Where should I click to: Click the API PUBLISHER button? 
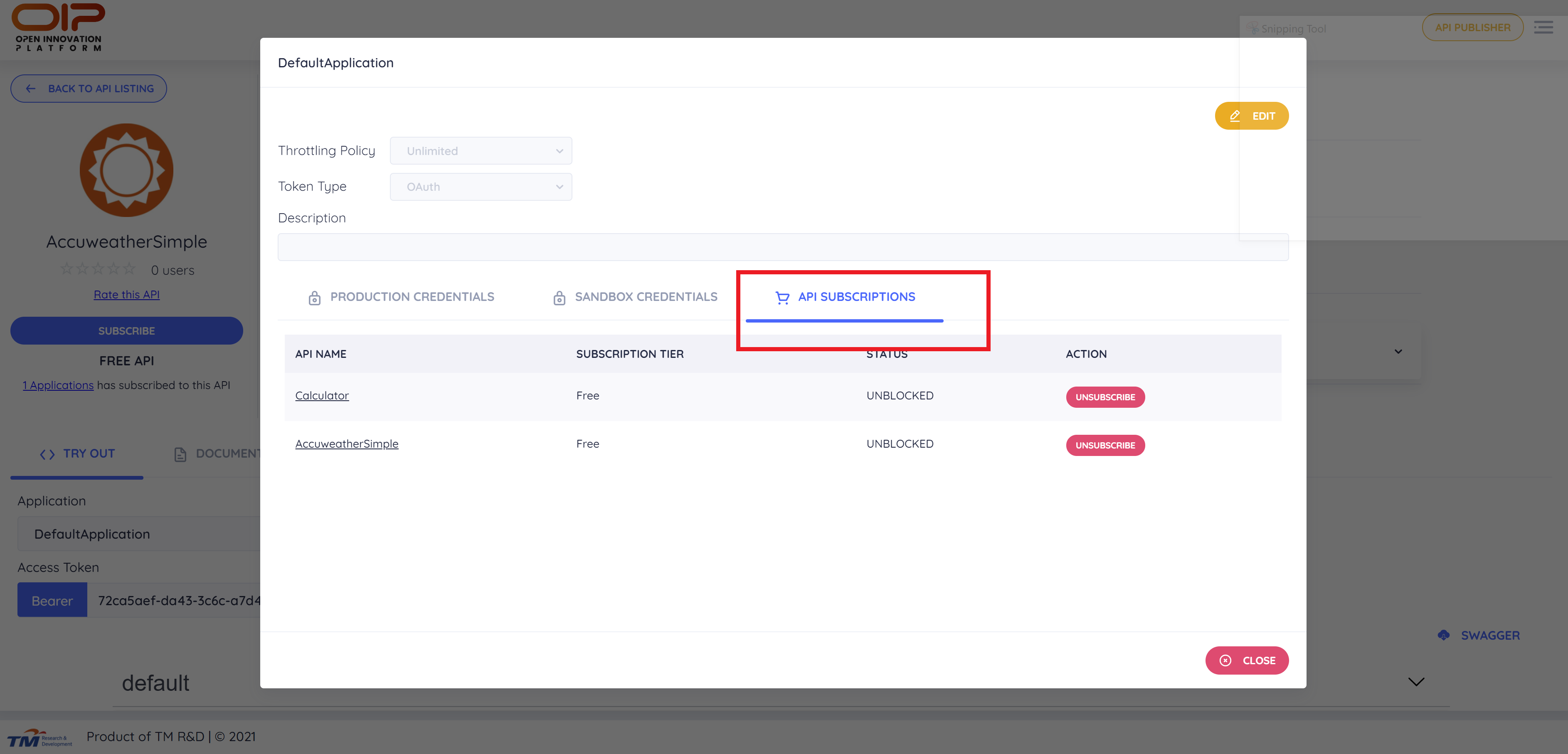tap(1472, 27)
